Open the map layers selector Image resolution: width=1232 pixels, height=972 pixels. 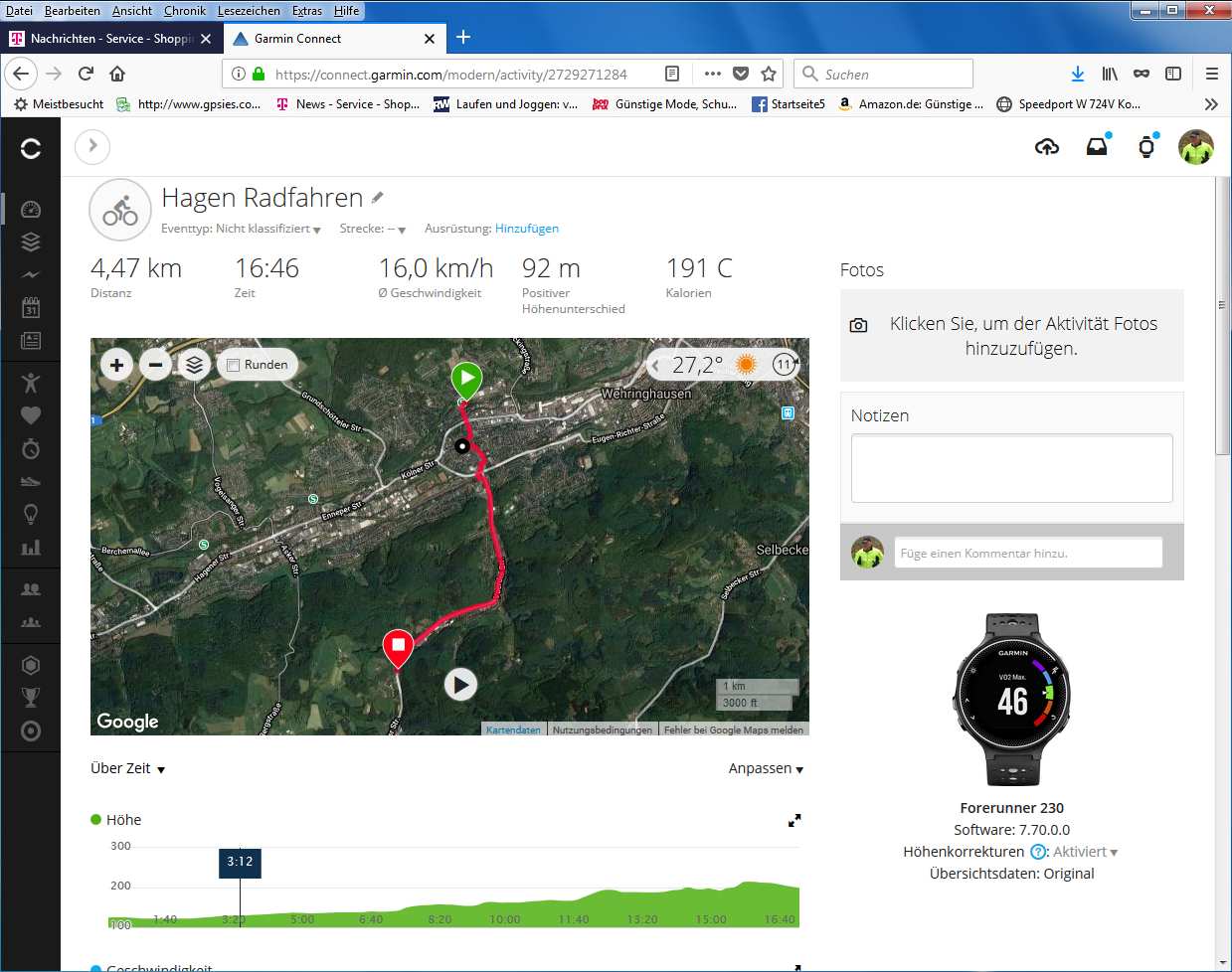[x=195, y=365]
